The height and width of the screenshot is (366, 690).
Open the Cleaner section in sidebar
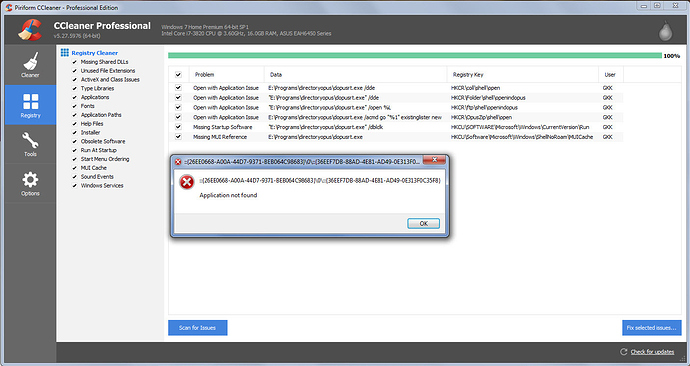point(30,65)
